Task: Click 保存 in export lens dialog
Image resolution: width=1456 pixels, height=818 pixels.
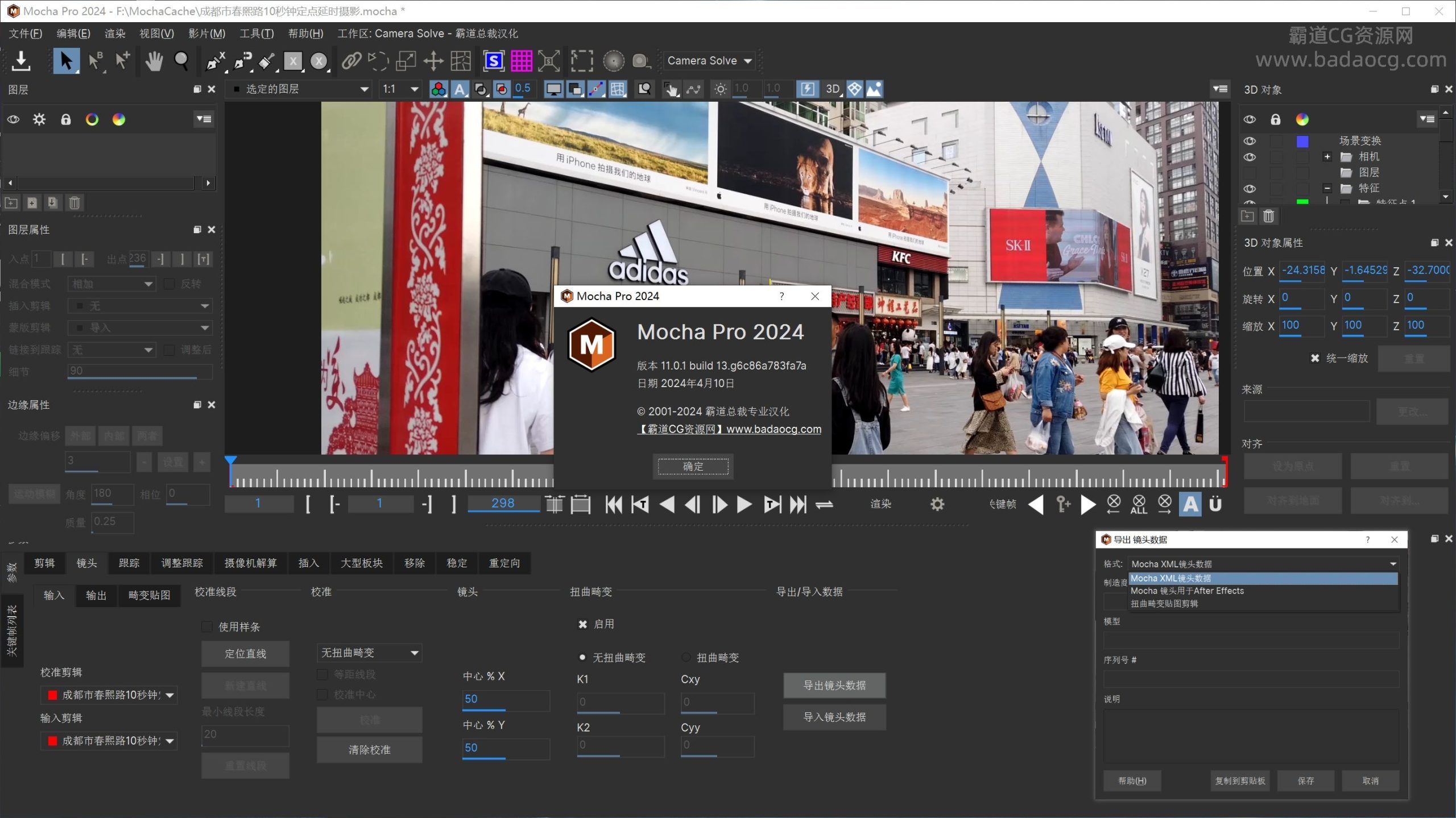Action: [x=1306, y=781]
